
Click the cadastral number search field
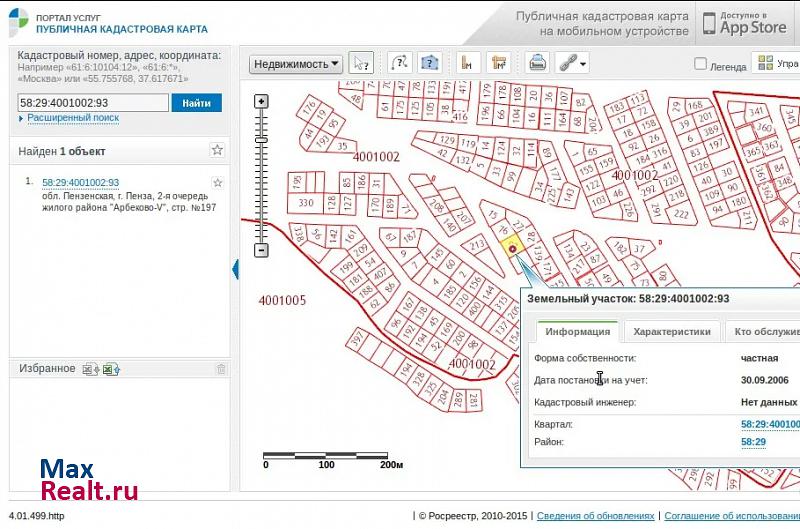click(93, 102)
